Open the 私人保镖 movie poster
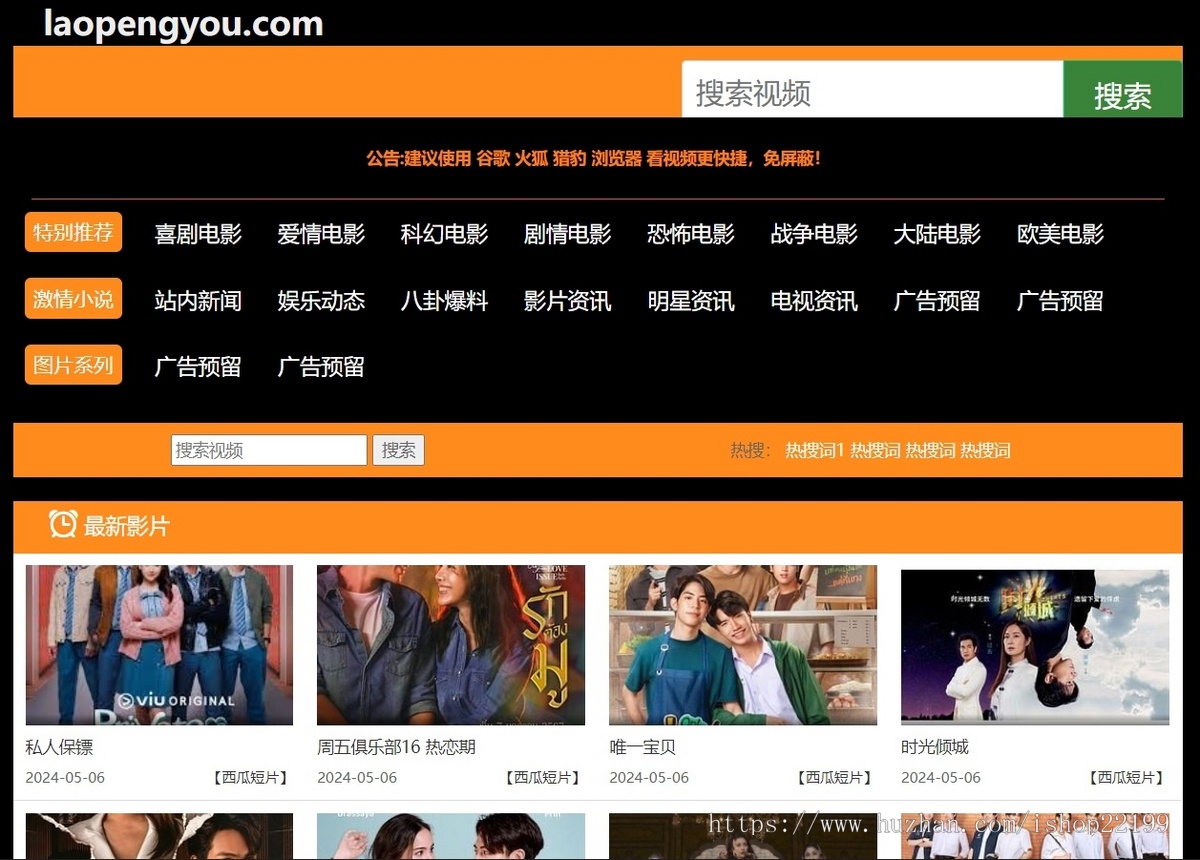The image size is (1200, 860). click(159, 645)
